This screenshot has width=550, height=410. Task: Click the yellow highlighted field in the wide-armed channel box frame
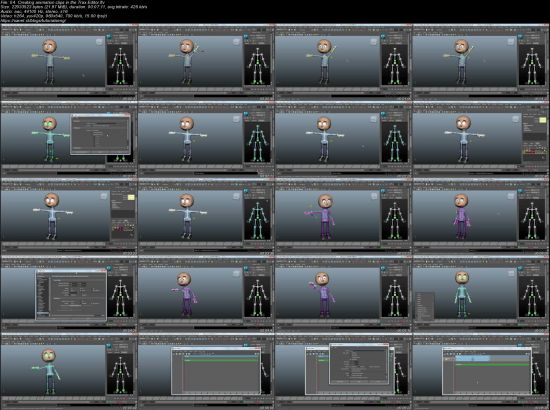542,120
